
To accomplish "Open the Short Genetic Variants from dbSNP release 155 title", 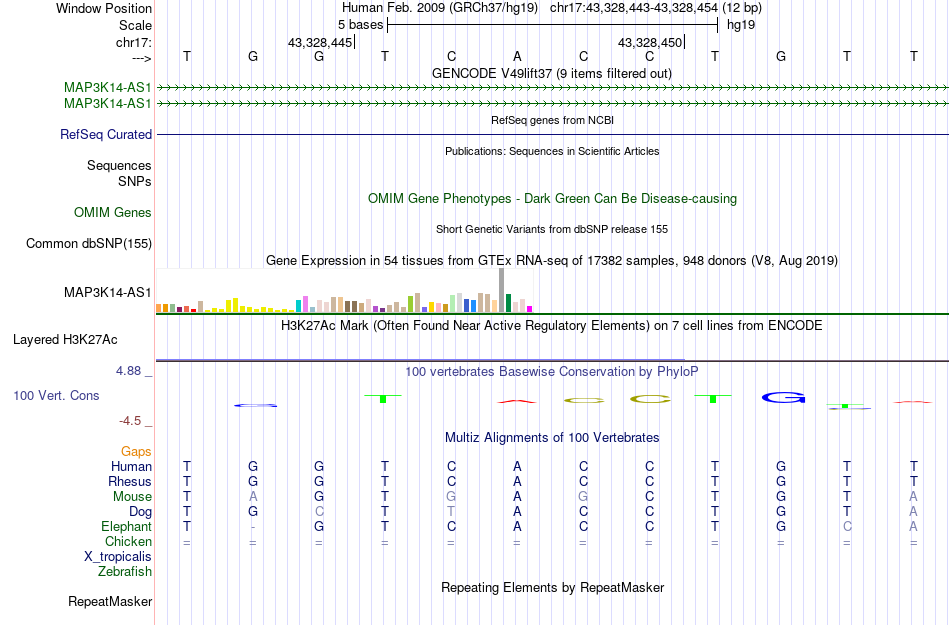I will pyautogui.click(x=552, y=229).
